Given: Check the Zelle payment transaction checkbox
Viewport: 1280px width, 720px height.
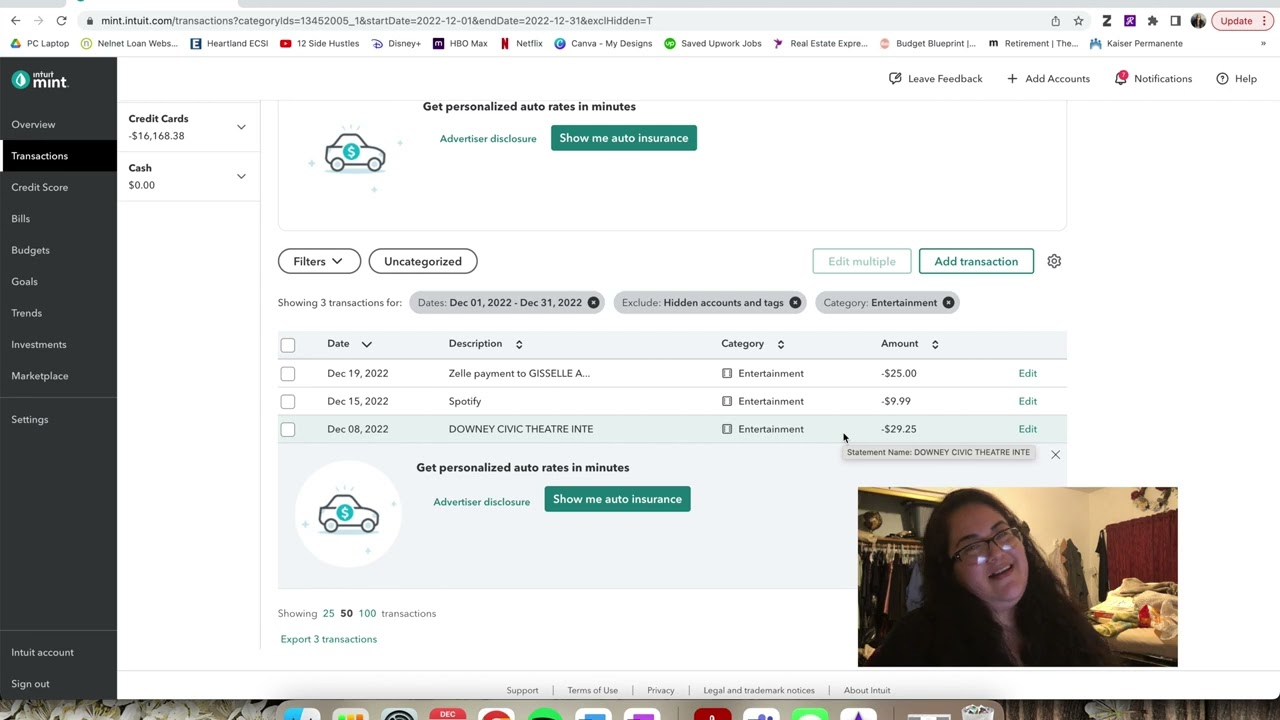Looking at the screenshot, I should click(x=288, y=374).
